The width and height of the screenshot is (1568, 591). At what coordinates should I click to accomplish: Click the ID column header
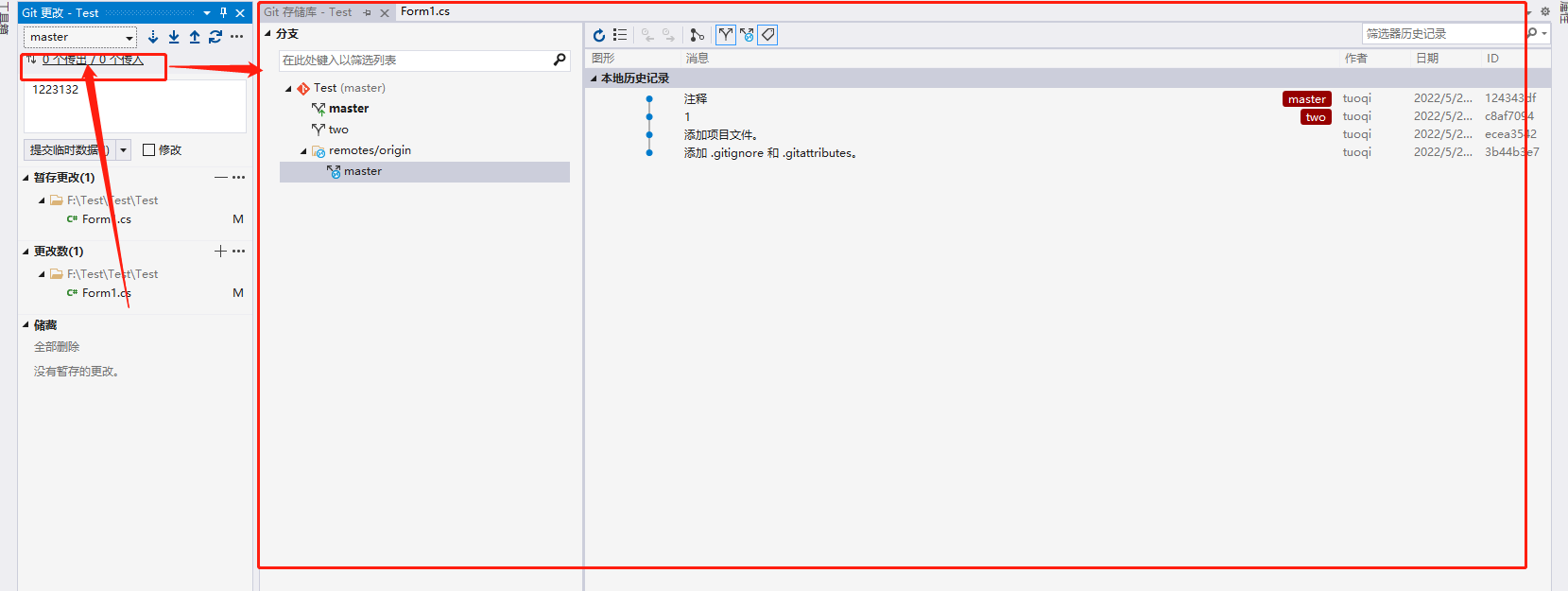tap(1492, 59)
